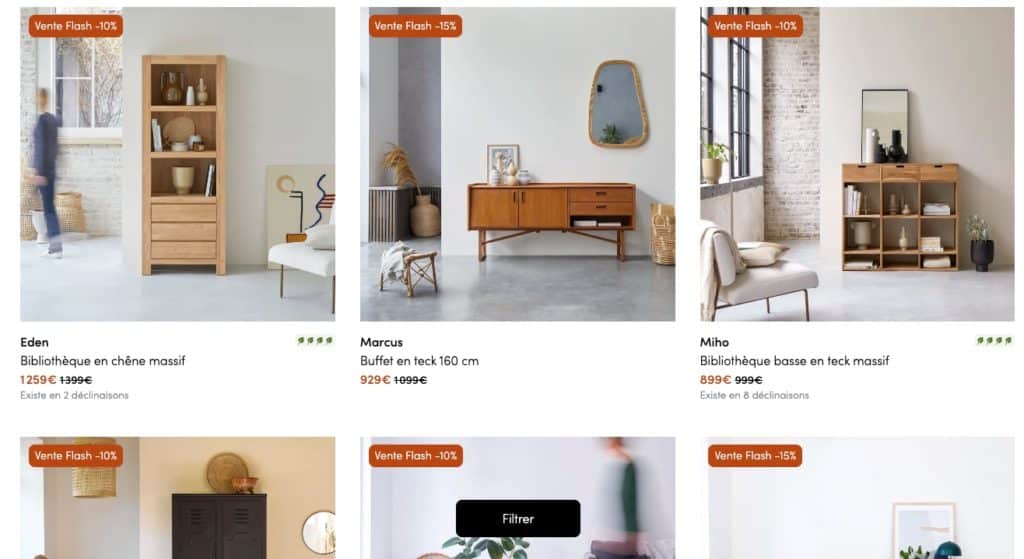The width and height of the screenshot is (1024, 559).
Task: Open the black metal cabinet product image
Action: (178, 498)
